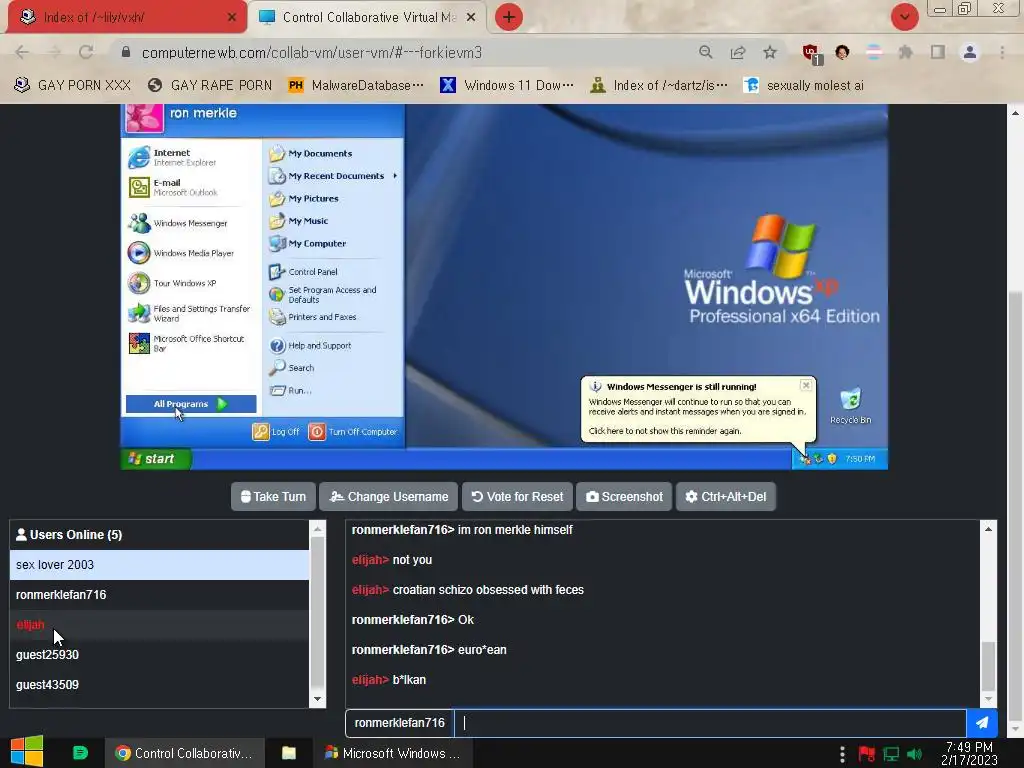1024x768 pixels.
Task: Open the red tab search dropdown chevron
Action: [904, 17]
